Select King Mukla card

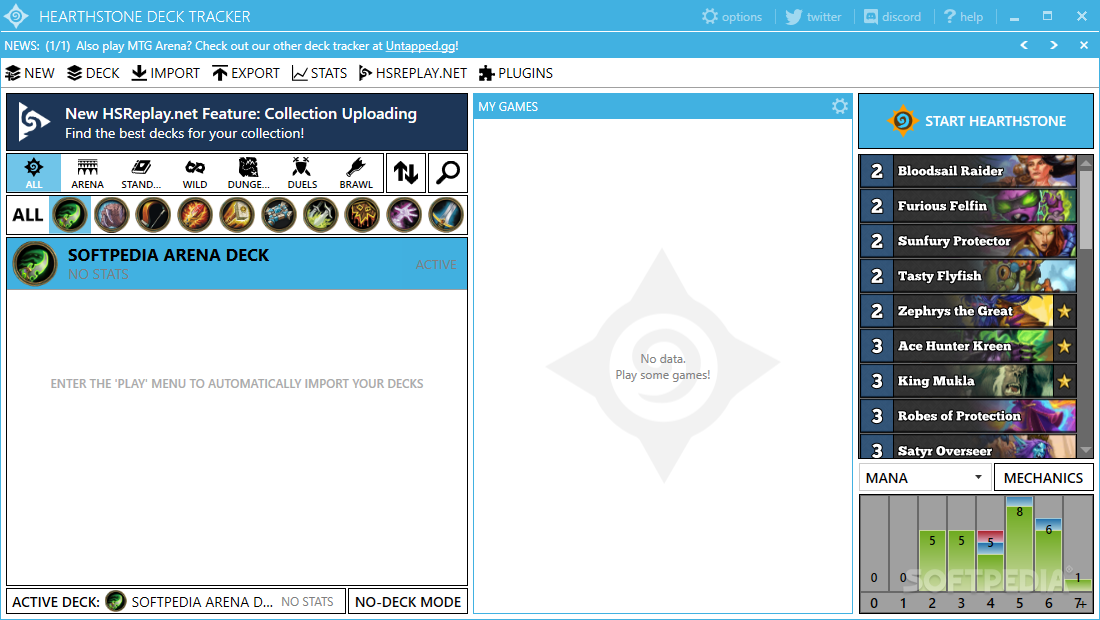pos(968,381)
